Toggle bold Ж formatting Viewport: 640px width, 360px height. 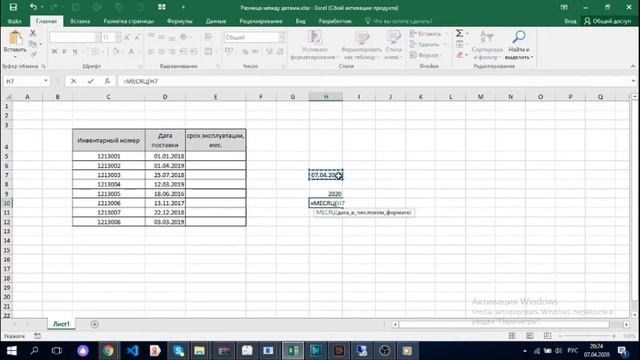[x=54, y=51]
